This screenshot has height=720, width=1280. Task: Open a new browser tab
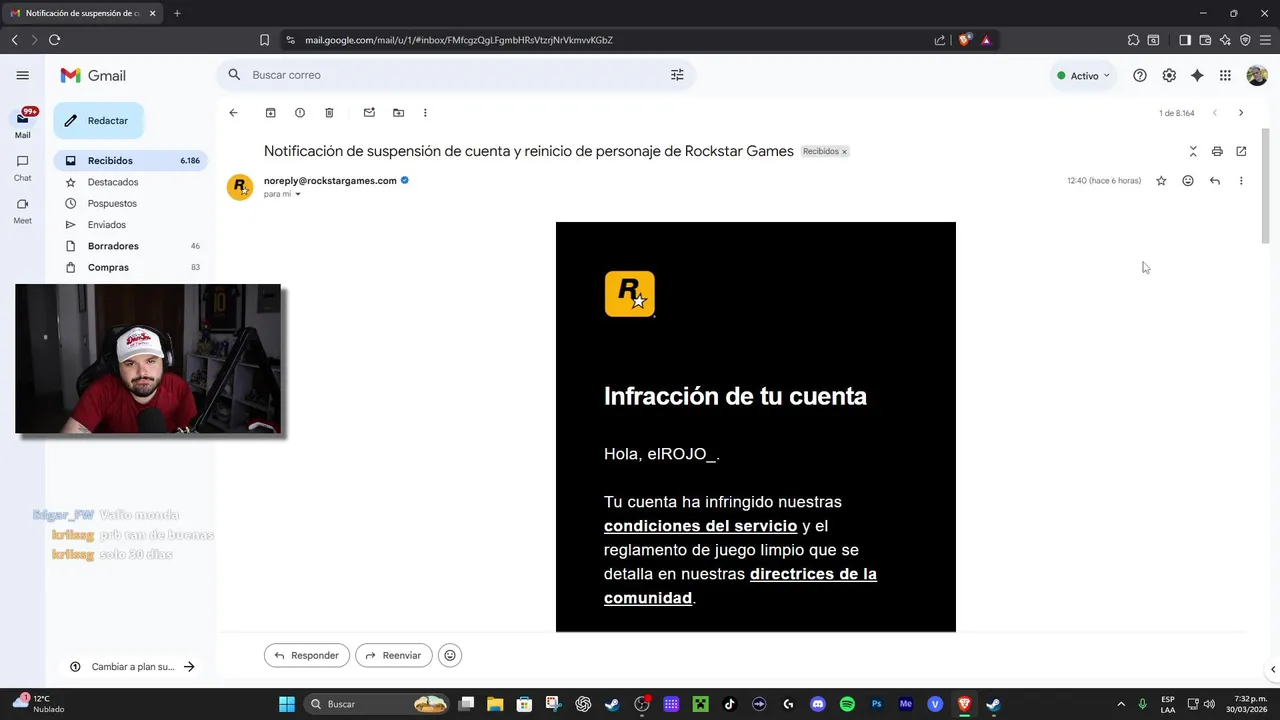177,13
